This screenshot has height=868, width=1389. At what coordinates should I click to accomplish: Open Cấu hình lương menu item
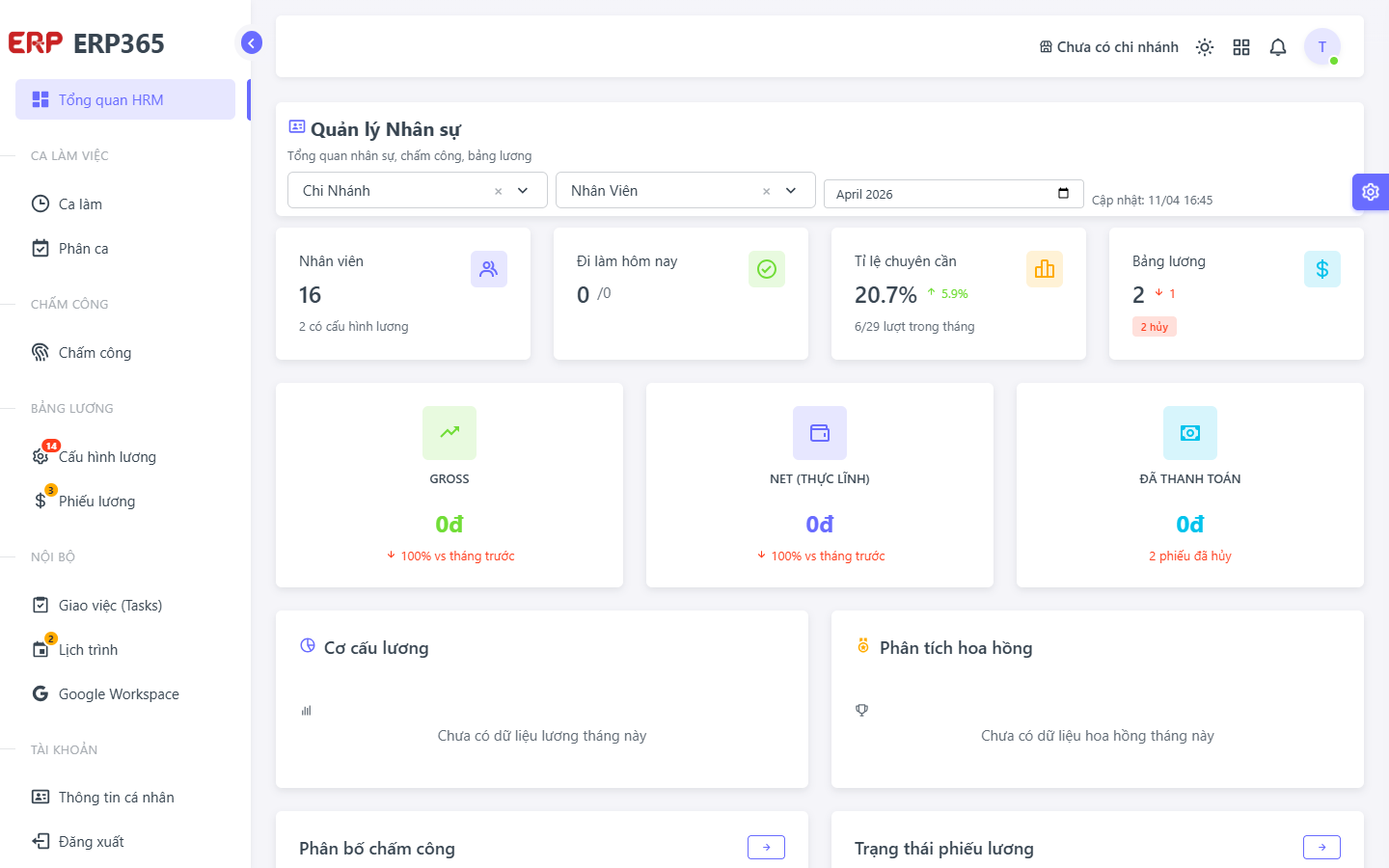coord(125,456)
